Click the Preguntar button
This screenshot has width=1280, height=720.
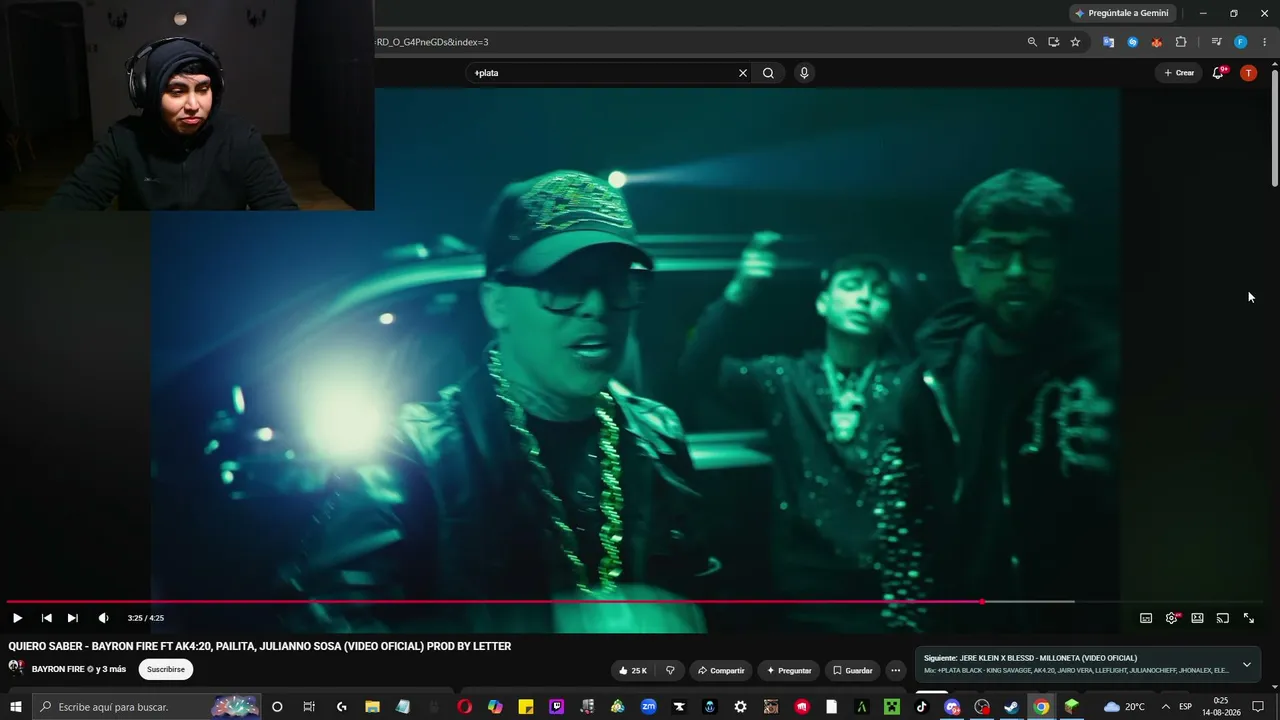788,670
